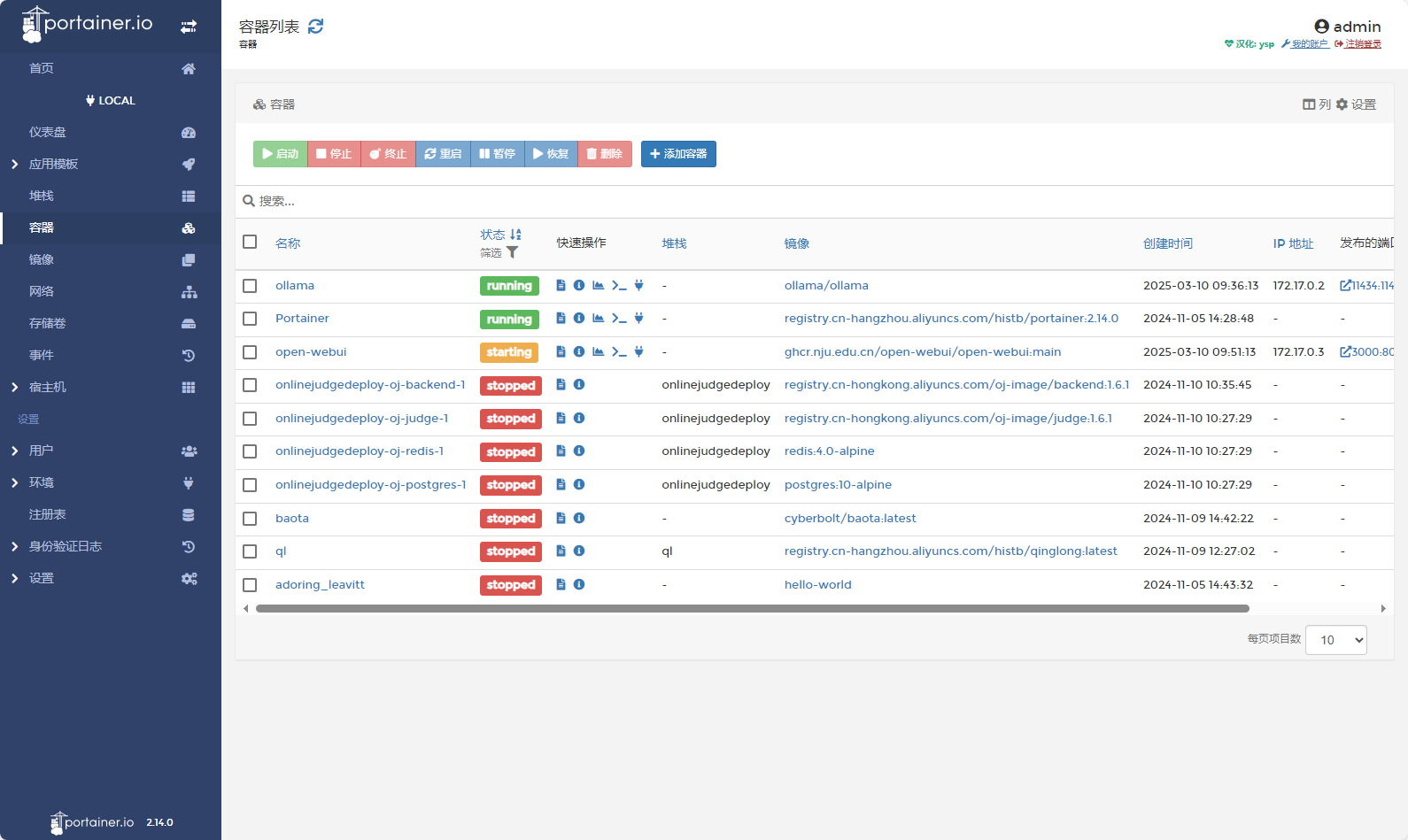Open exec console icon for Portainer

tap(619, 318)
